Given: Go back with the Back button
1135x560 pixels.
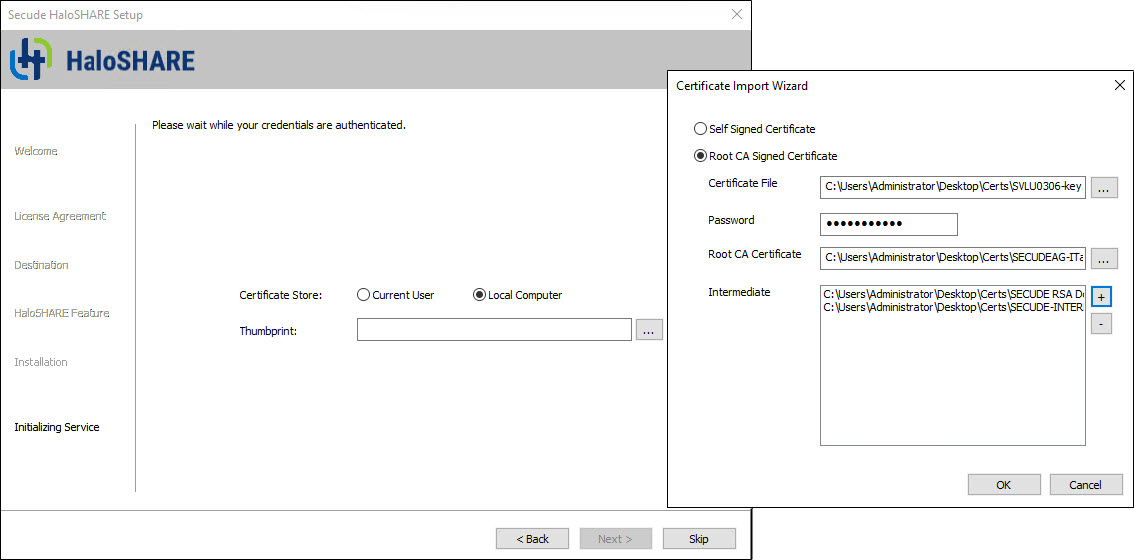Looking at the screenshot, I should tap(532, 538).
